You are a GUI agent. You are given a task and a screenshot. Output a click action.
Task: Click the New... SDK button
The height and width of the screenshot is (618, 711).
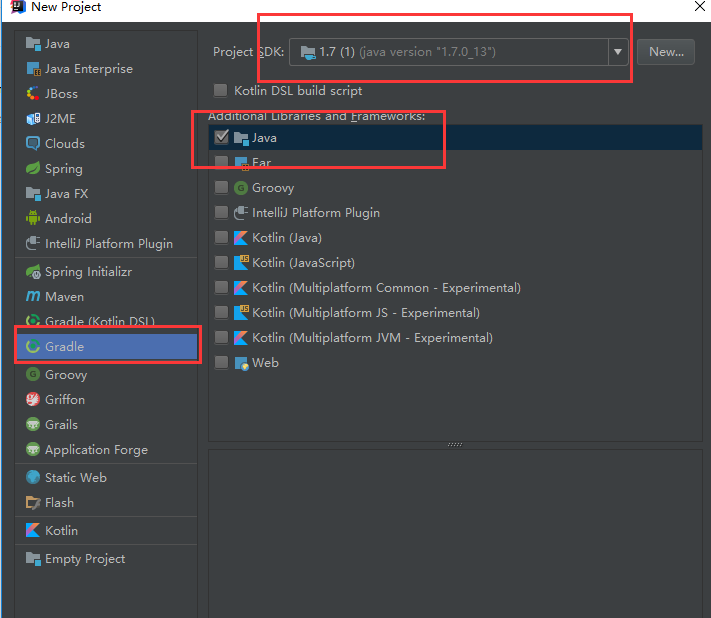pyautogui.click(x=666, y=52)
